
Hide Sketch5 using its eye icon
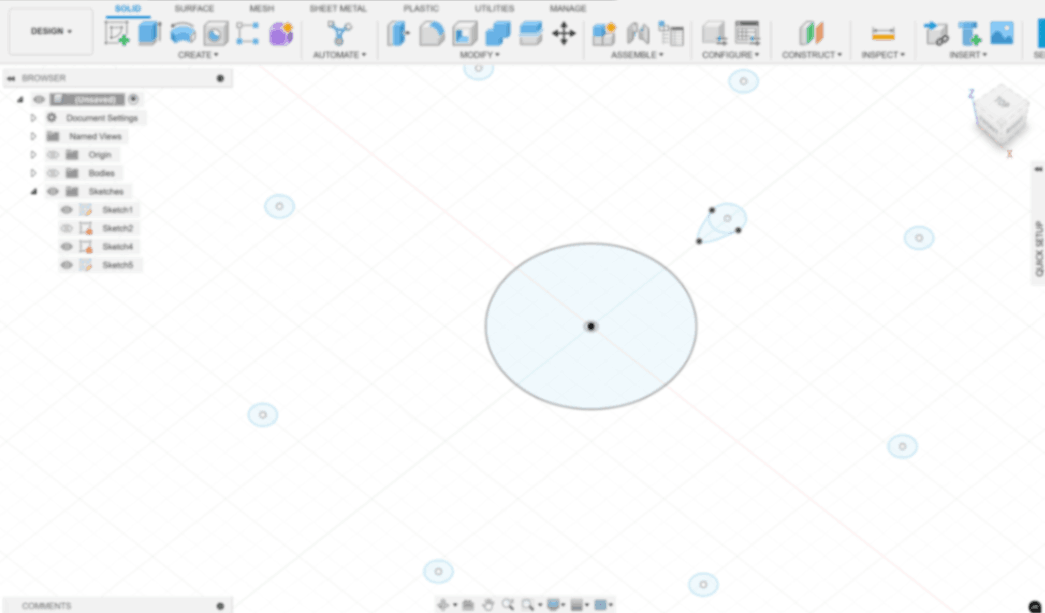point(66,265)
